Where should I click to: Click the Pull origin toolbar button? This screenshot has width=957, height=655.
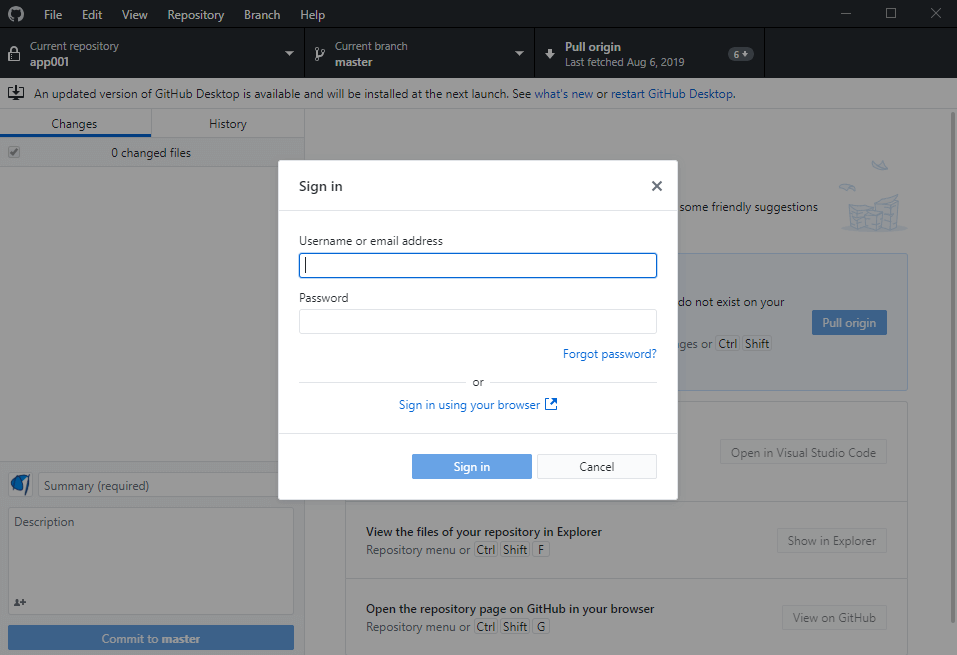pos(649,53)
